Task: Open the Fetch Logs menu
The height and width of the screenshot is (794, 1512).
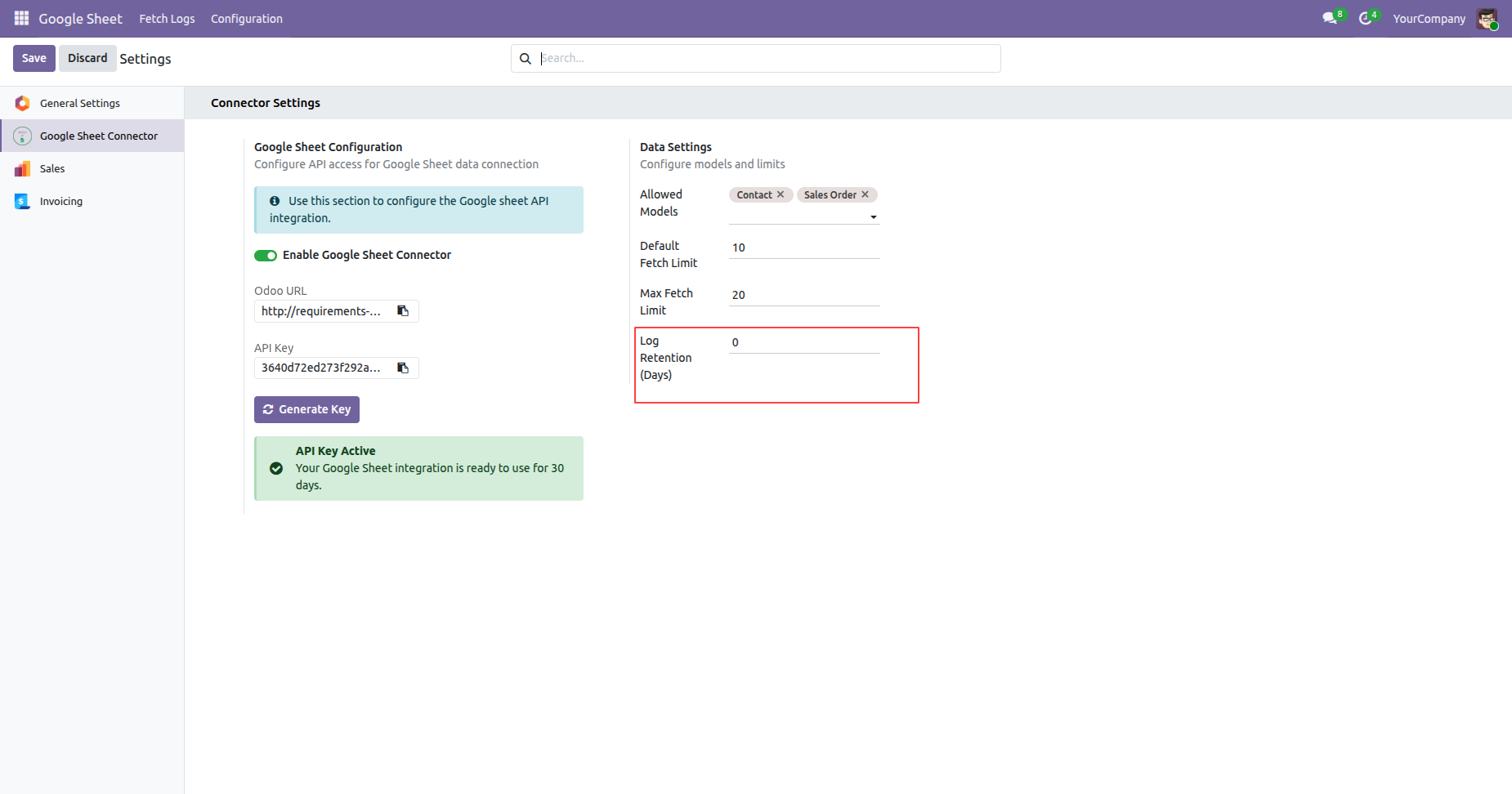Action: (x=167, y=19)
